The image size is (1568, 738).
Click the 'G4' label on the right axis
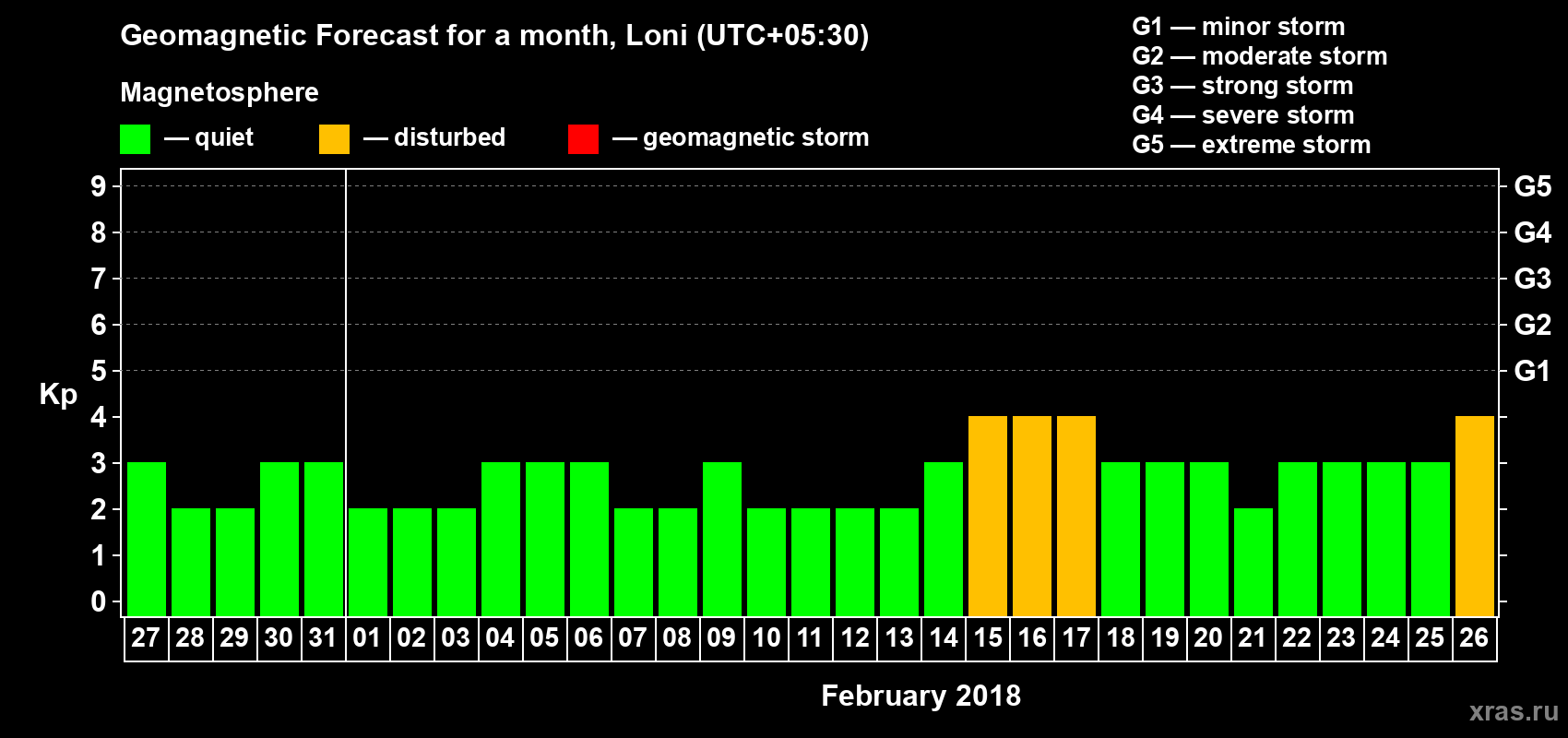coord(1533,232)
